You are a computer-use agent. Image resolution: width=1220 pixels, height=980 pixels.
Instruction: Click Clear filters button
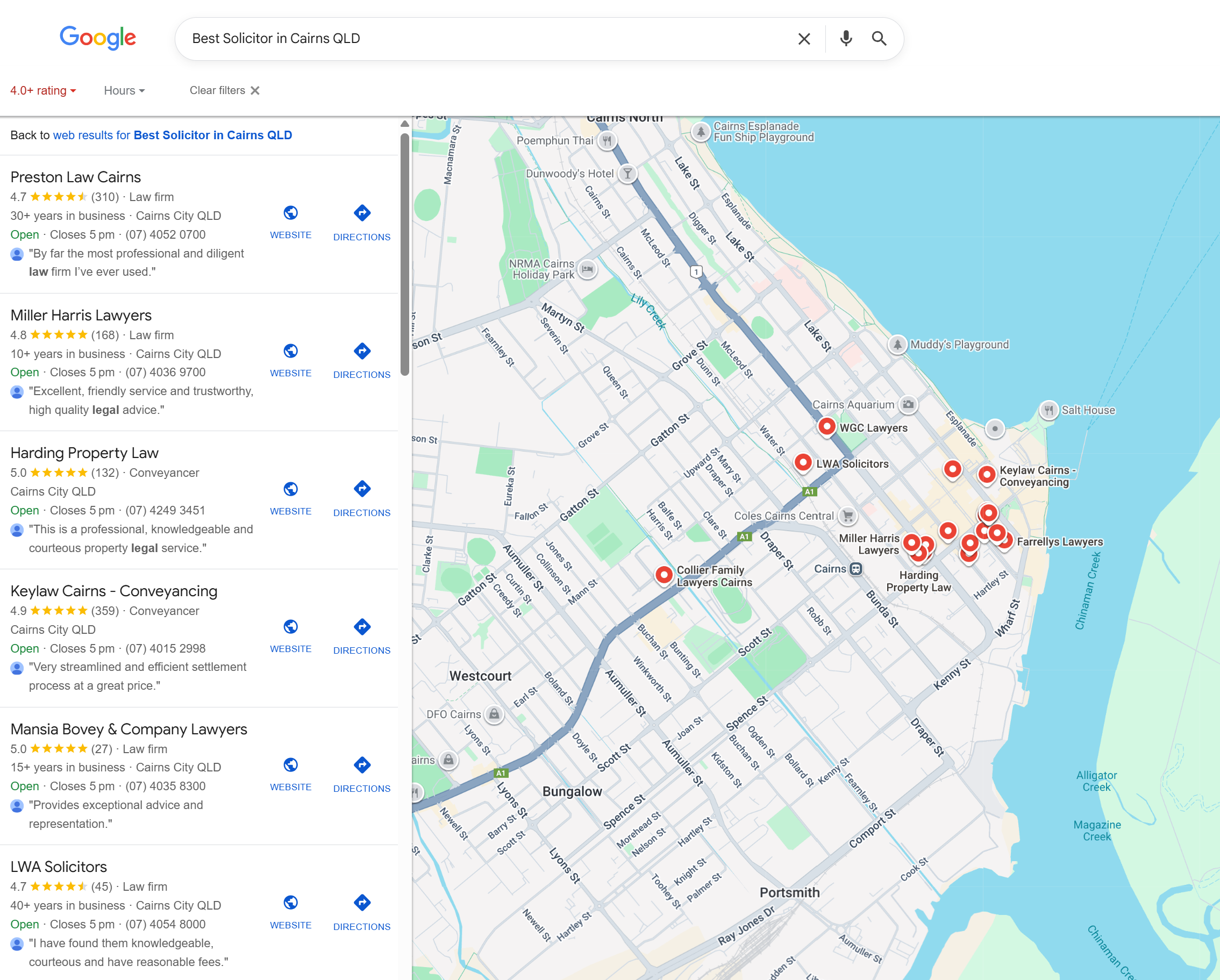224,90
